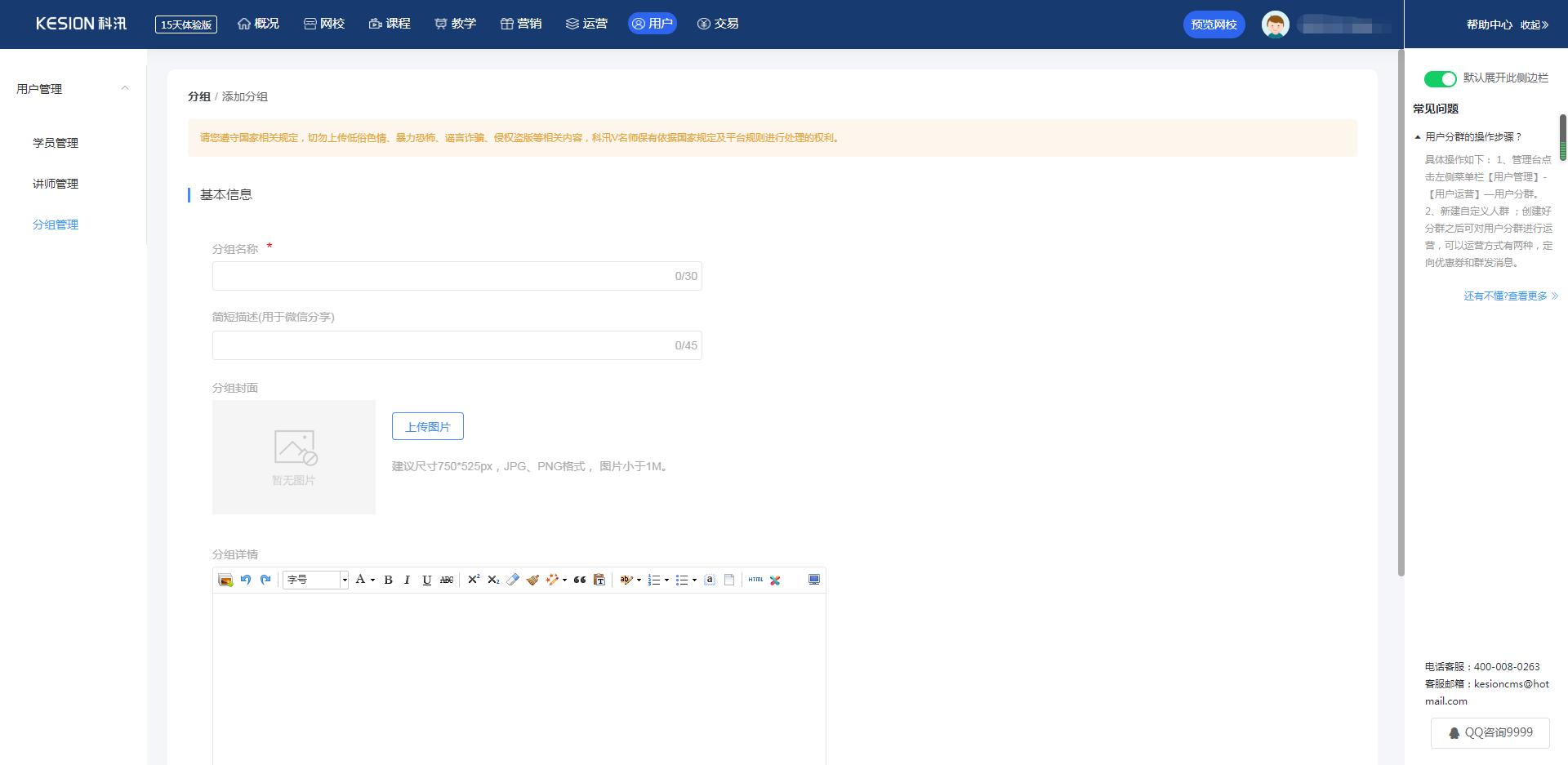This screenshot has width=1568, height=765.
Task: Click the 预览网校 button
Action: pyautogui.click(x=1214, y=24)
